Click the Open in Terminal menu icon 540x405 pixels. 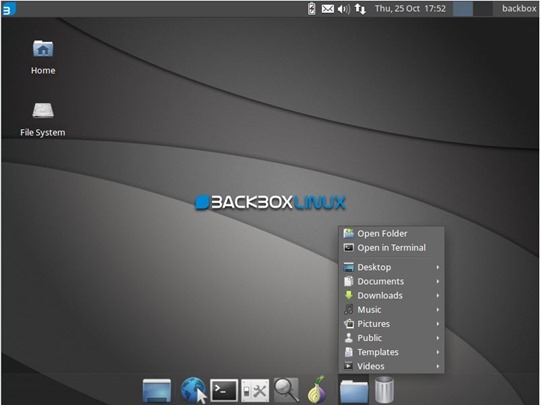click(x=349, y=248)
